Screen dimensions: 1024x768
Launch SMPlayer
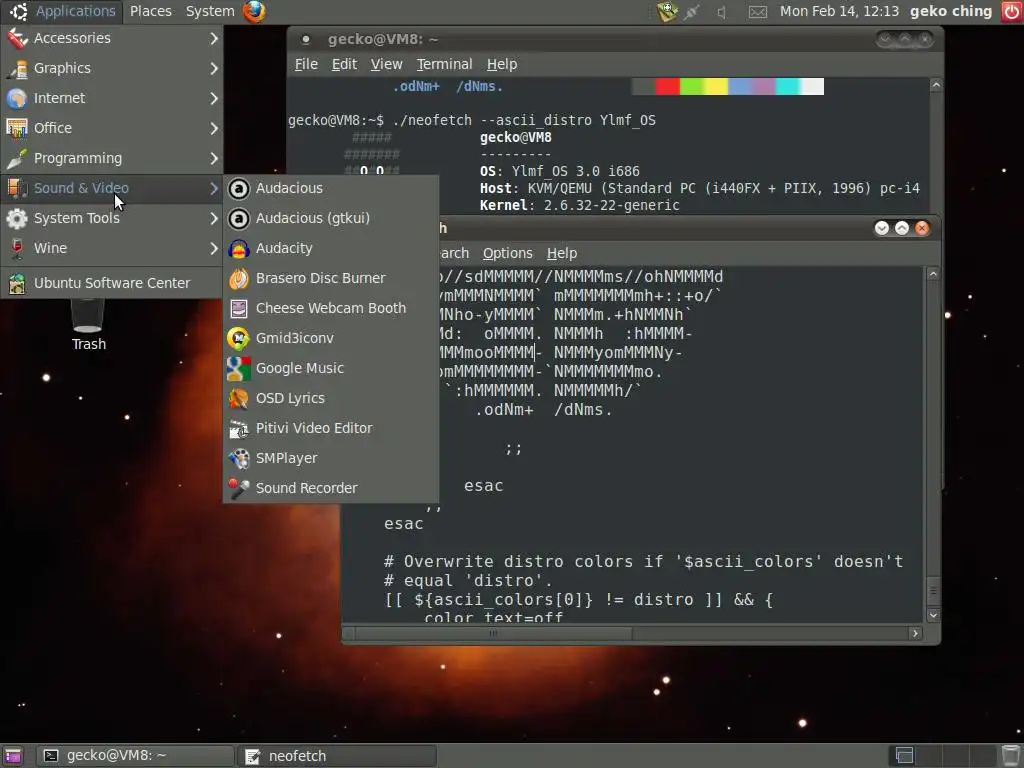pos(330,458)
